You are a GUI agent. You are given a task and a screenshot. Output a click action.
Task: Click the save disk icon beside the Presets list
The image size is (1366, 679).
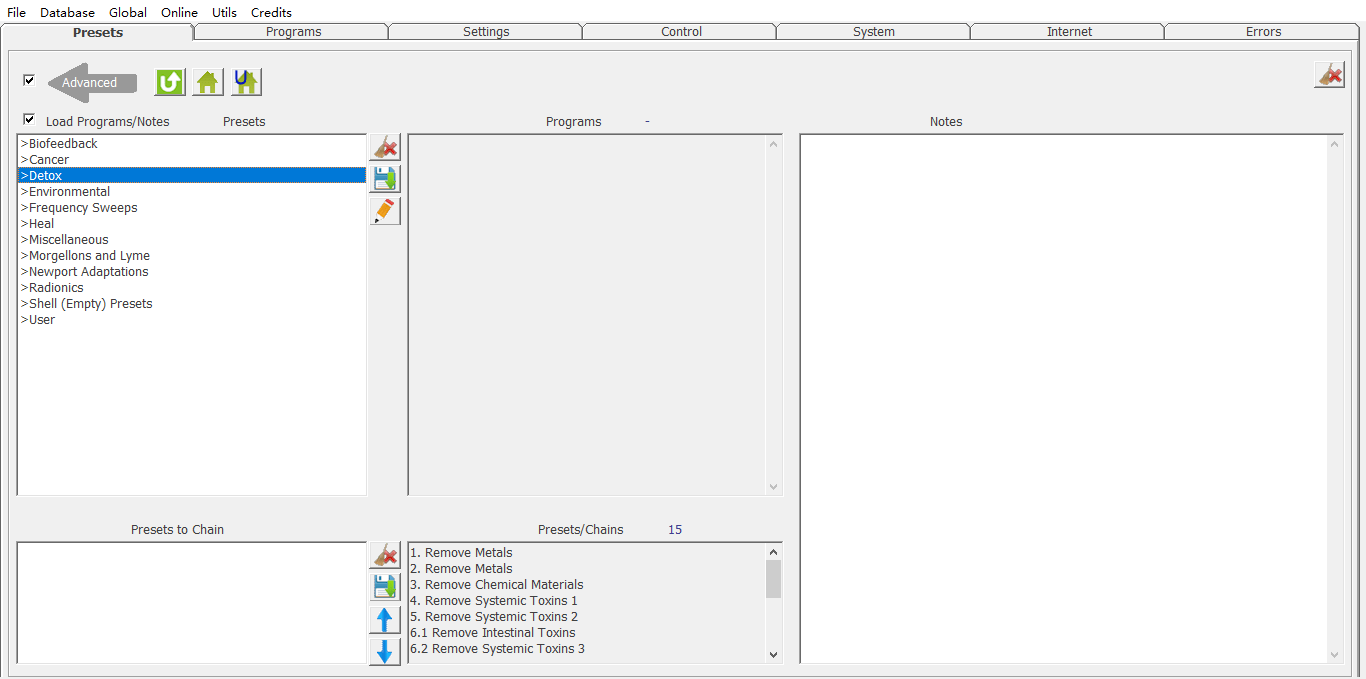coord(385,180)
